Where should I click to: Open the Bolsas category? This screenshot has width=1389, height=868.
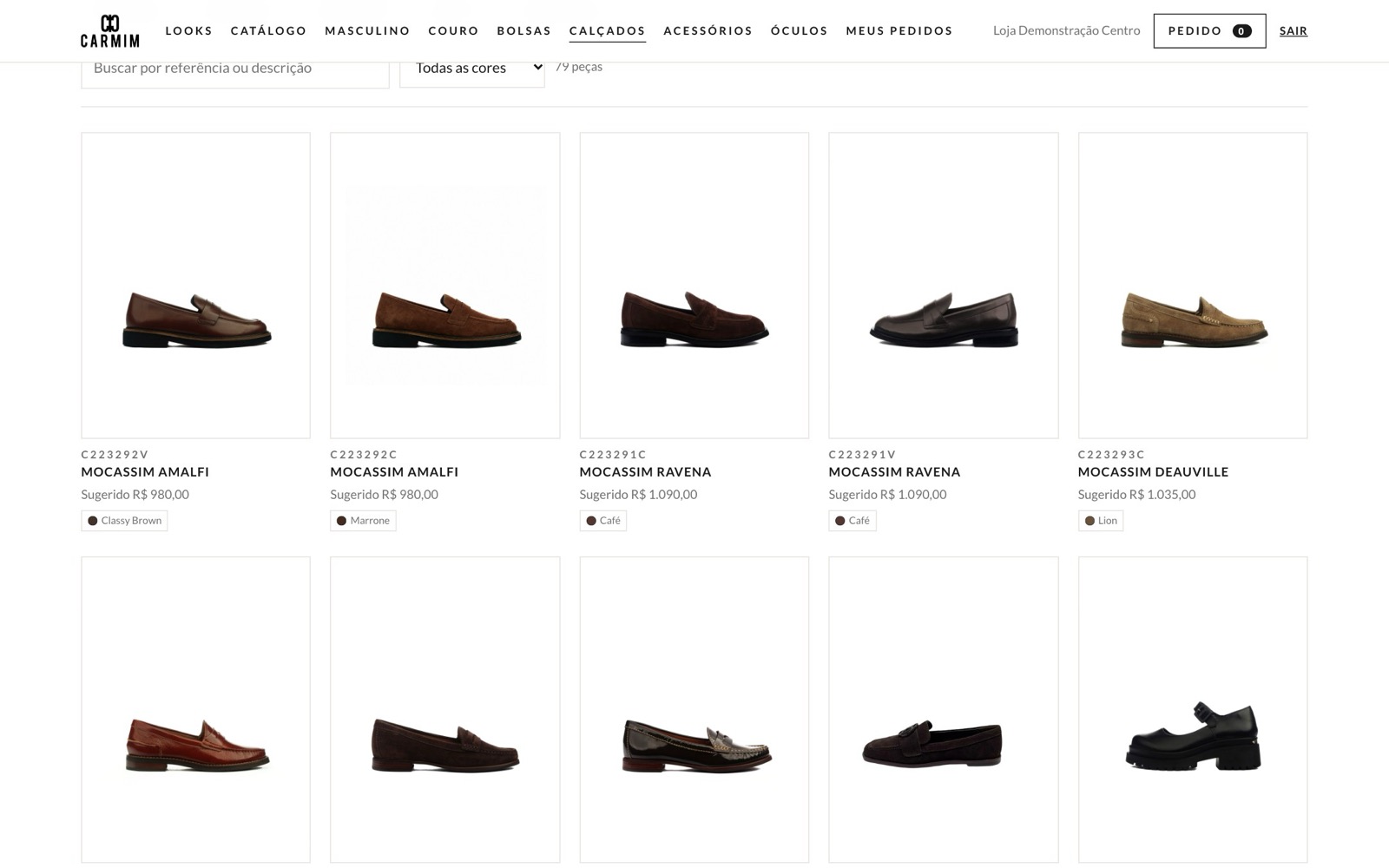(523, 30)
